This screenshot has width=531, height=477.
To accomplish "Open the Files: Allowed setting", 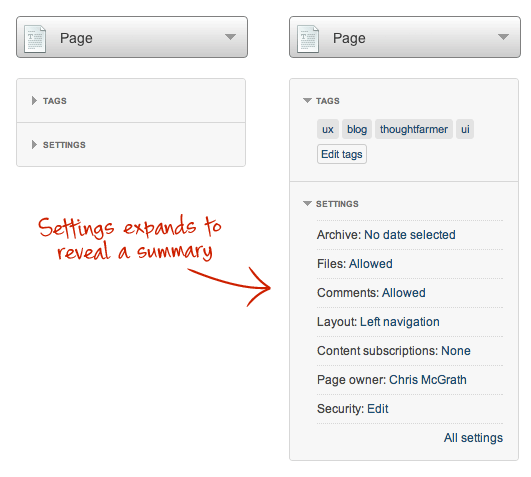I will coord(355,264).
